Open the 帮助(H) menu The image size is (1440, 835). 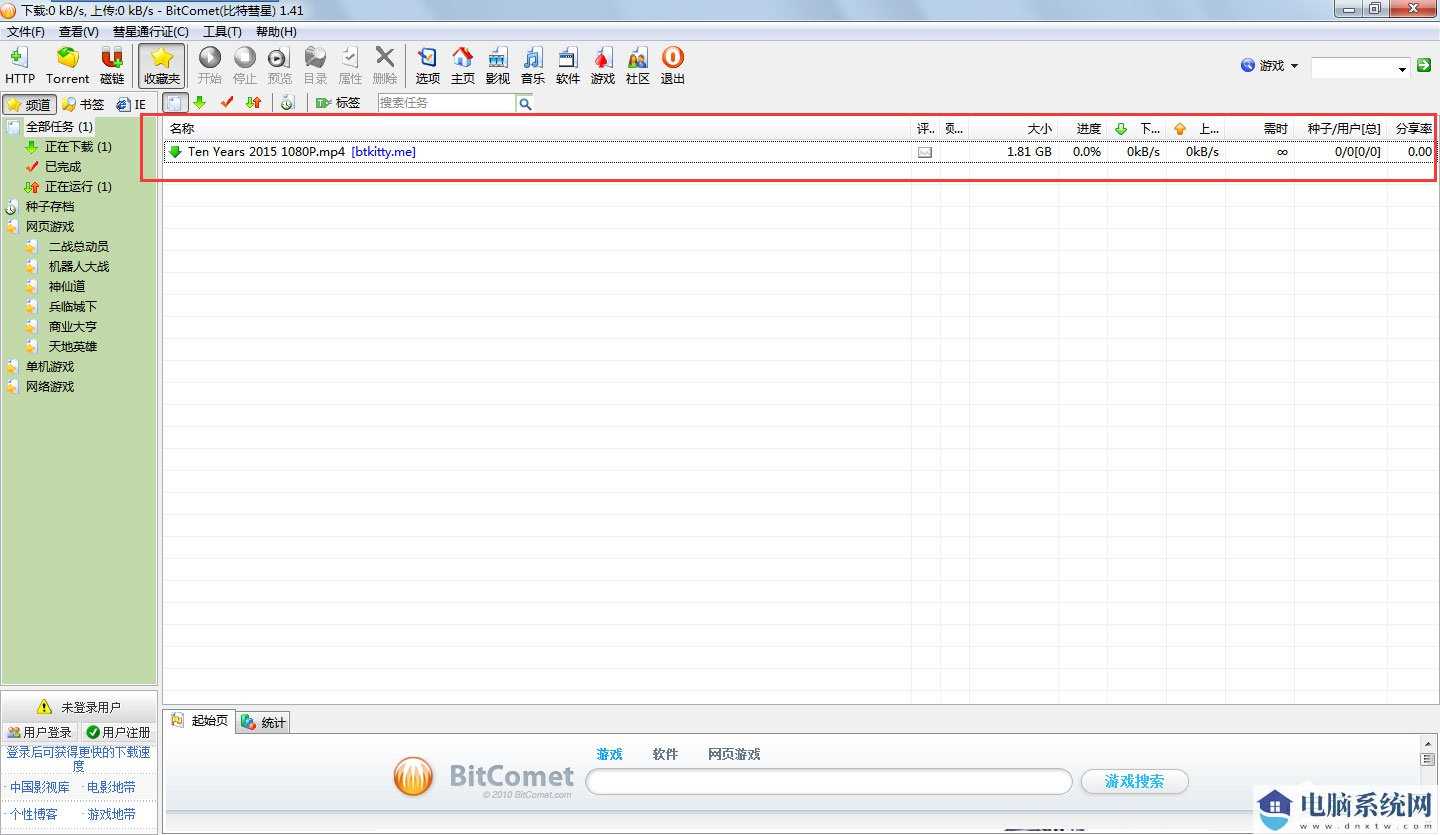point(276,32)
